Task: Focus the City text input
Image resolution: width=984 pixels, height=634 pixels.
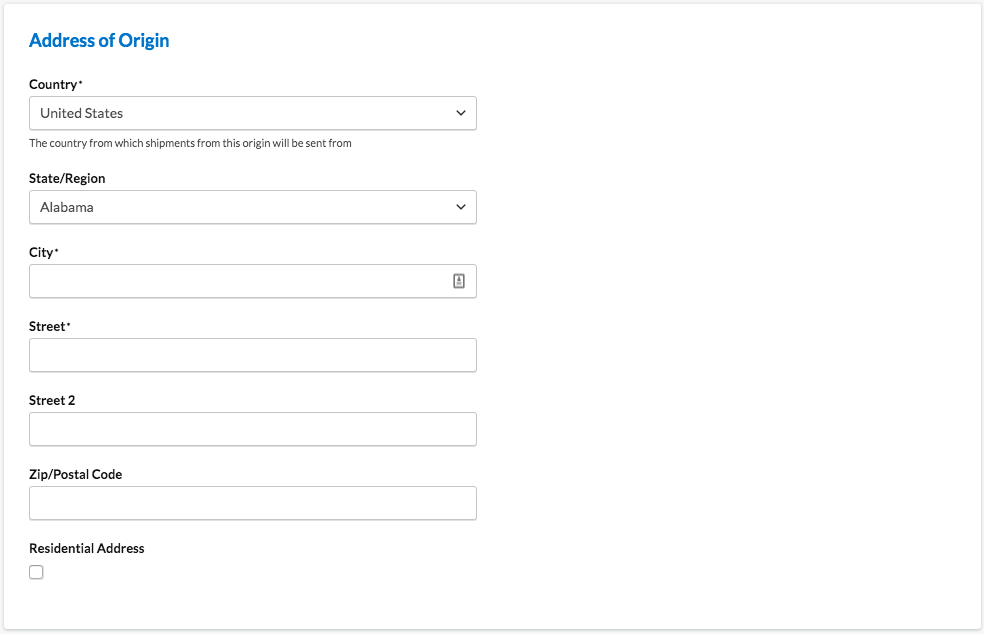Action: [235, 281]
